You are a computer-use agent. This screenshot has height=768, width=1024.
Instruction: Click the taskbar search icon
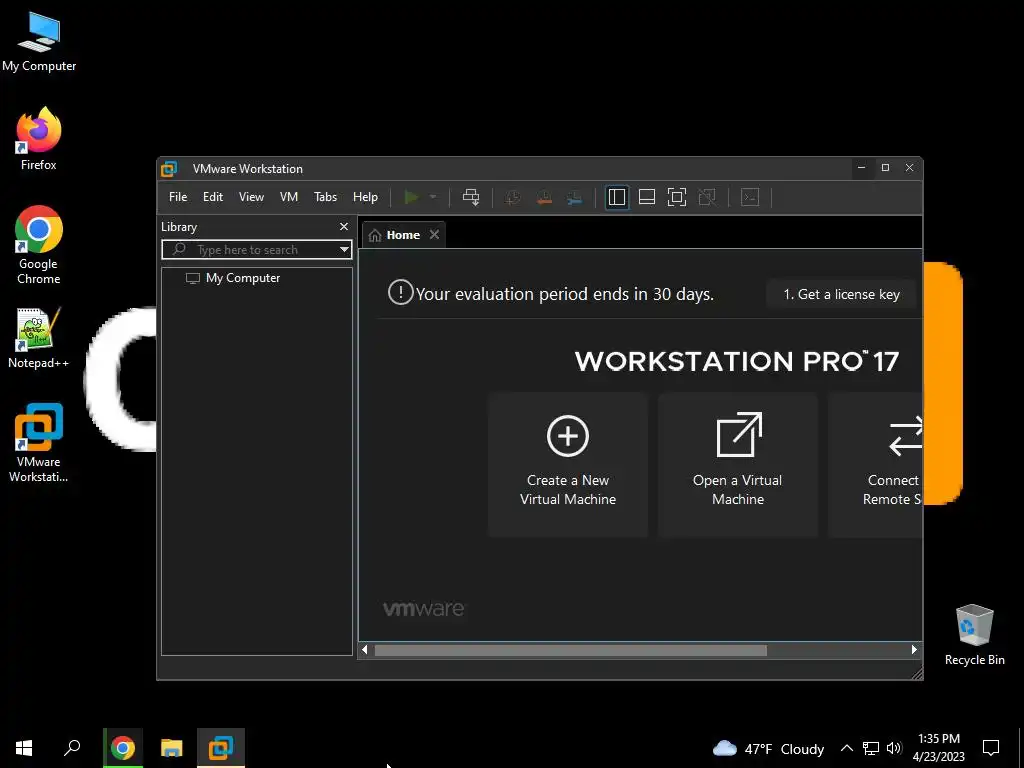pos(72,748)
